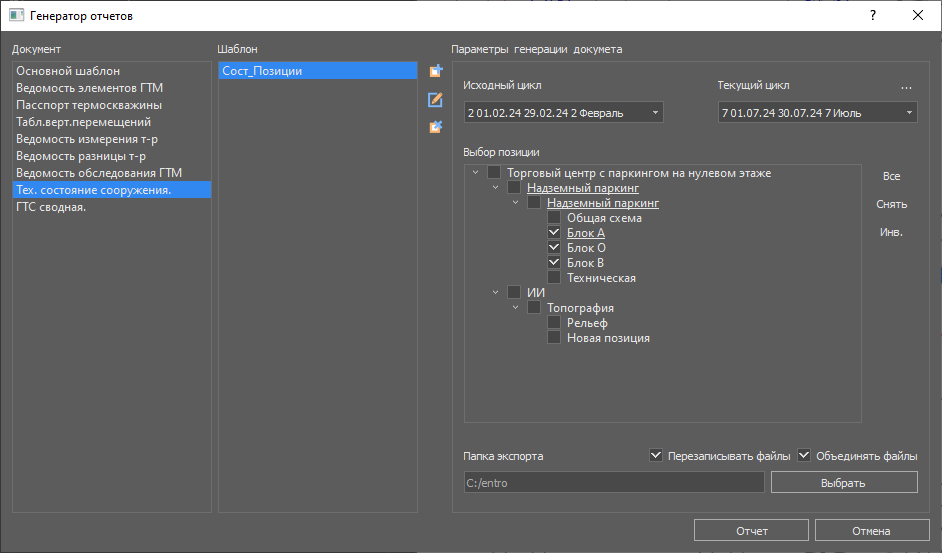
Task: Click the export folder path field
Action: pyautogui.click(x=613, y=483)
